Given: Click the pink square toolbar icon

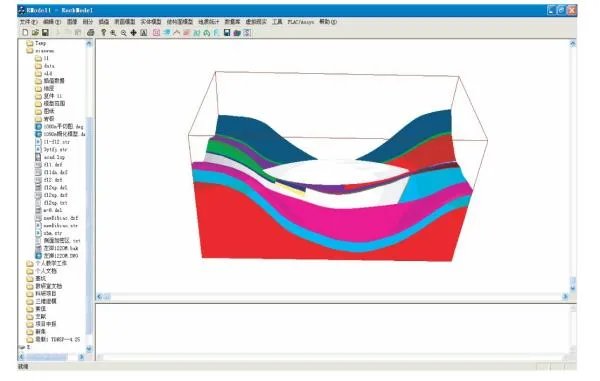Looking at the screenshot, I should (x=156, y=33).
